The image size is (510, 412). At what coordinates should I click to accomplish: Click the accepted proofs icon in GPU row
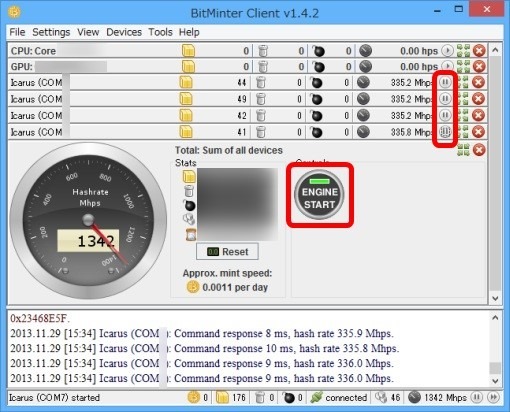188,66
